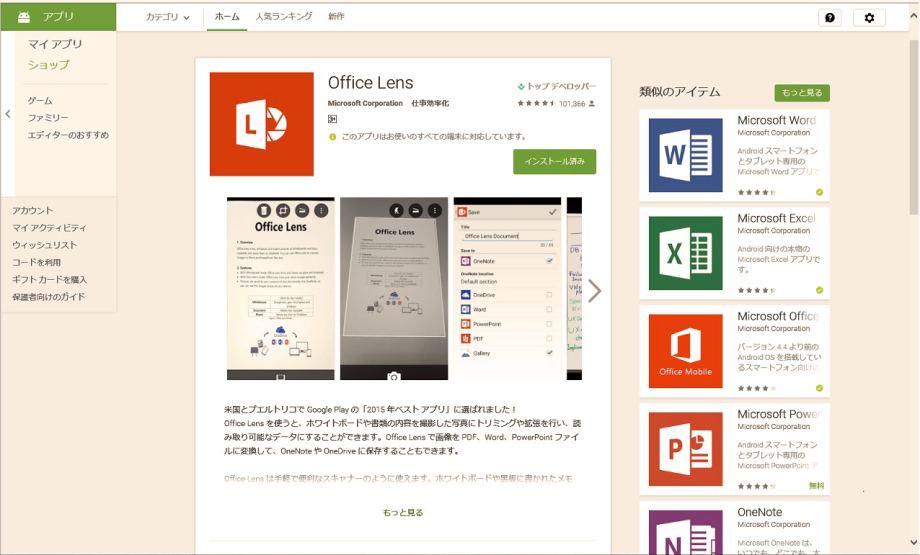This screenshot has height=555, width=920.
Task: Click the Microsoft Word title in similar items
Action: 776,120
